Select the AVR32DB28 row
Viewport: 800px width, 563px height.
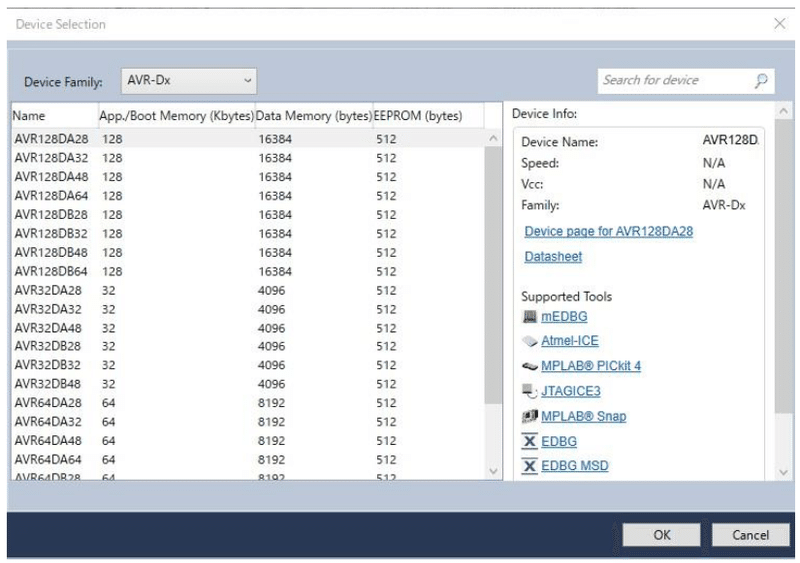[248, 346]
